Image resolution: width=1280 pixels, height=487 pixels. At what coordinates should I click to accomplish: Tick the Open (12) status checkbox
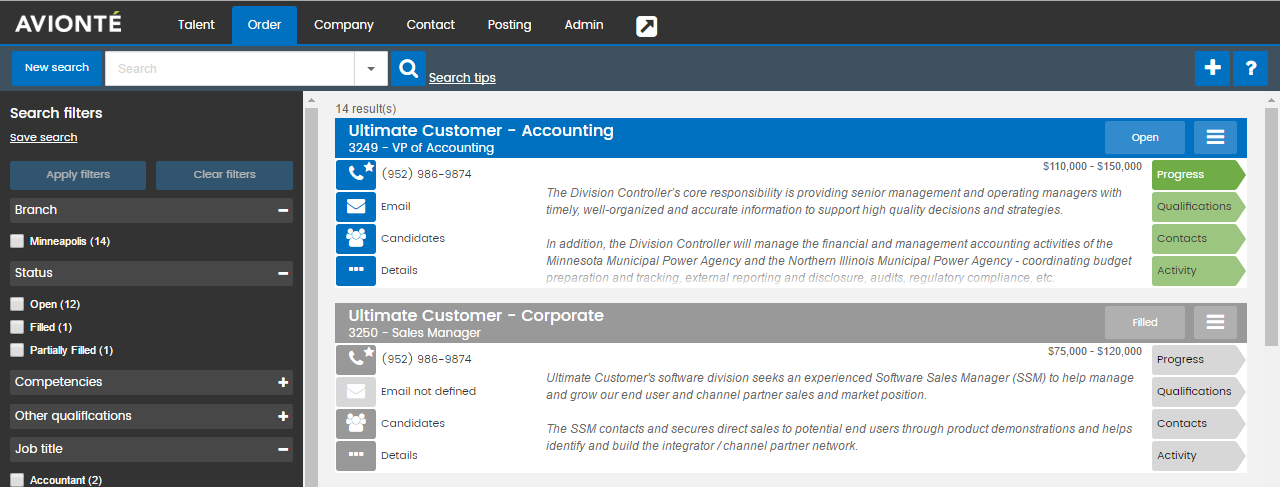(x=17, y=304)
